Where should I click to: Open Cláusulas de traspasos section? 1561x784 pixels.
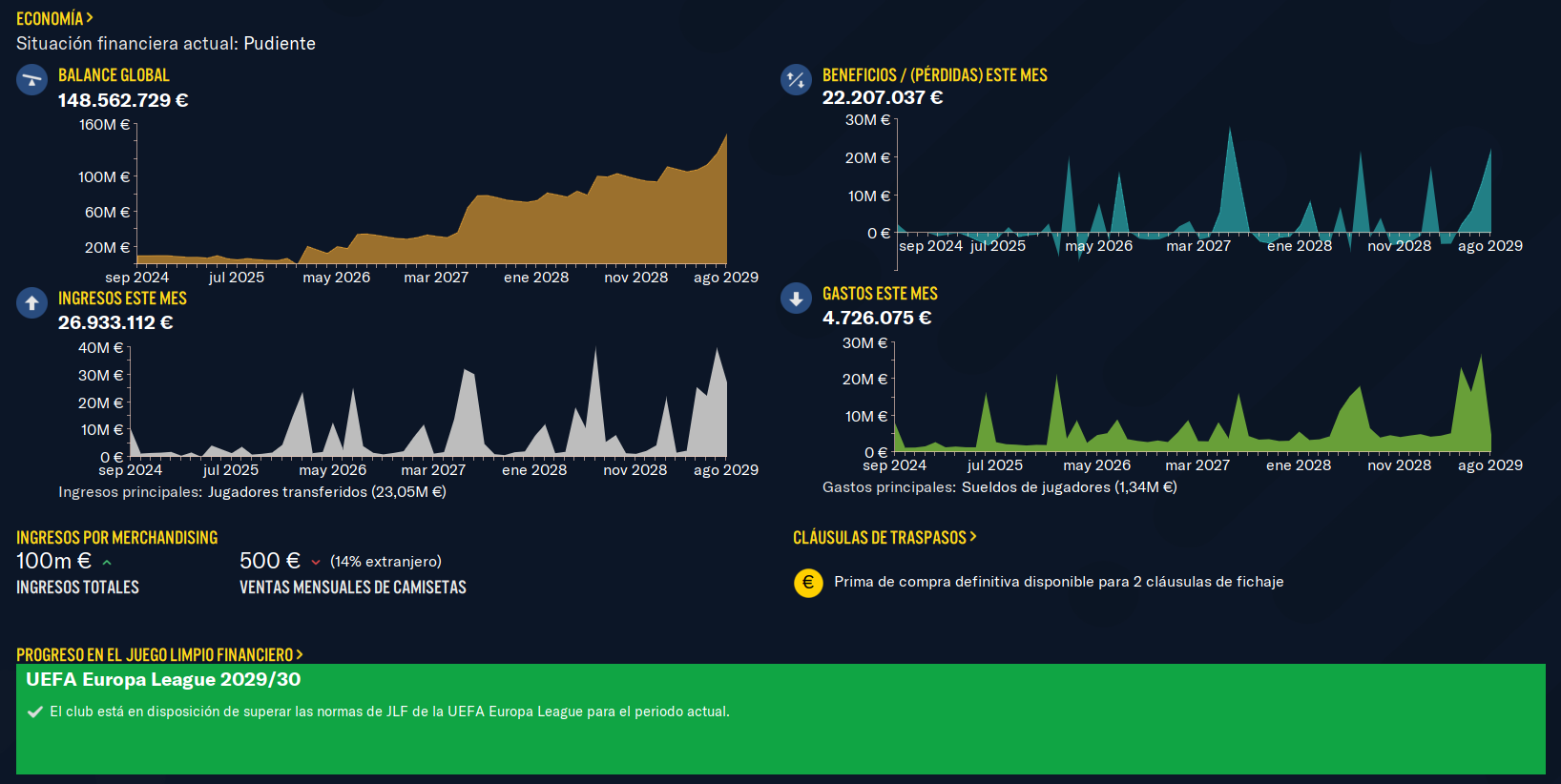[x=885, y=537]
